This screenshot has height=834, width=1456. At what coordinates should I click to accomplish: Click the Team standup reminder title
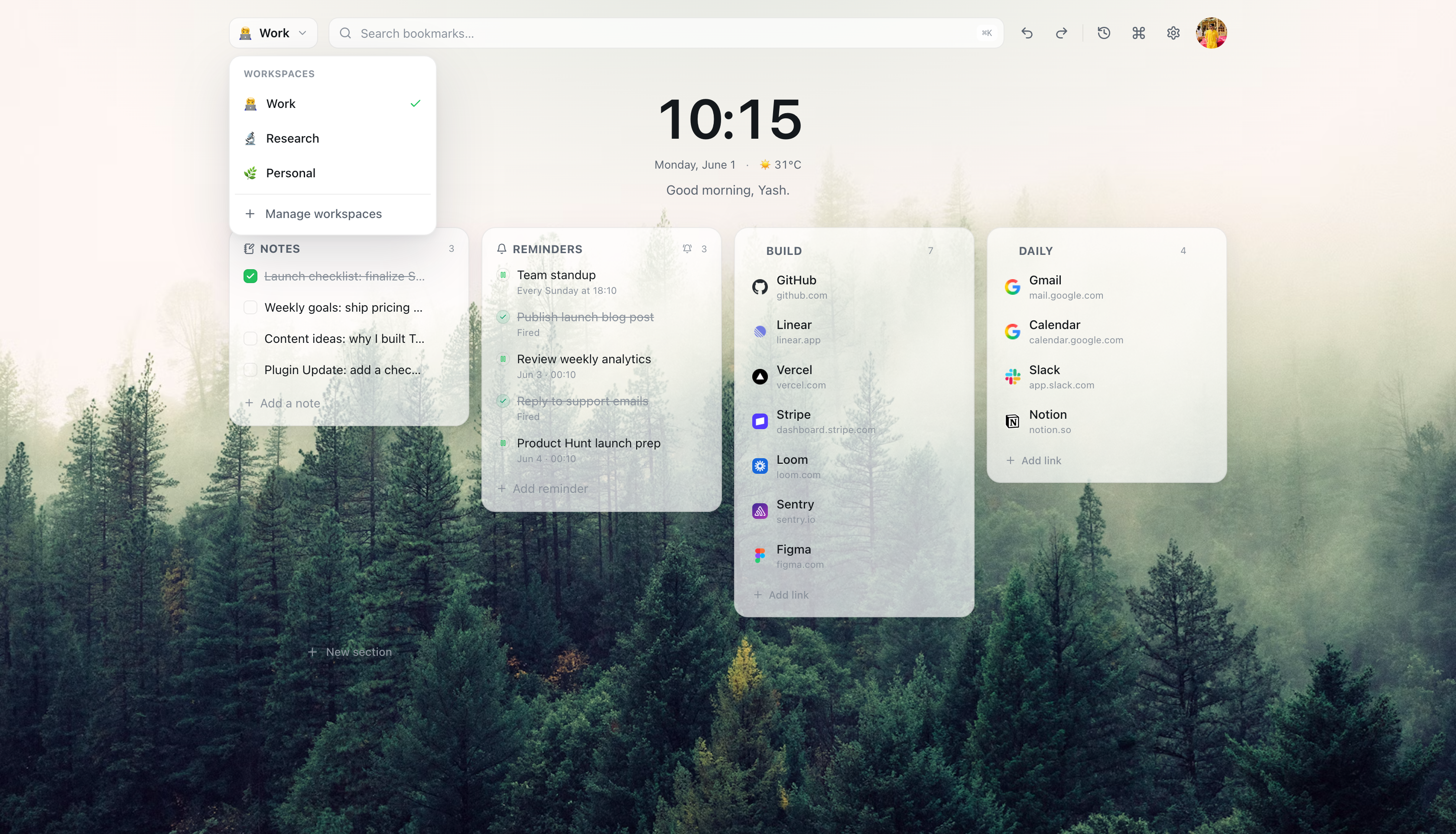coord(556,275)
